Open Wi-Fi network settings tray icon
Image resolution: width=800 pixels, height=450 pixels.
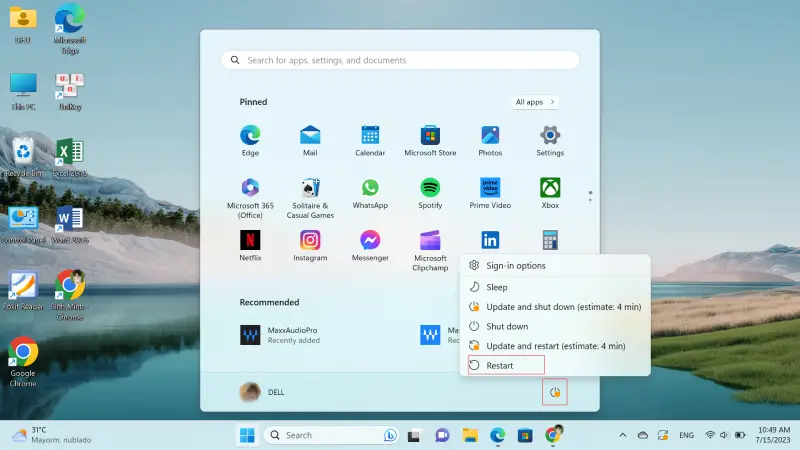710,435
